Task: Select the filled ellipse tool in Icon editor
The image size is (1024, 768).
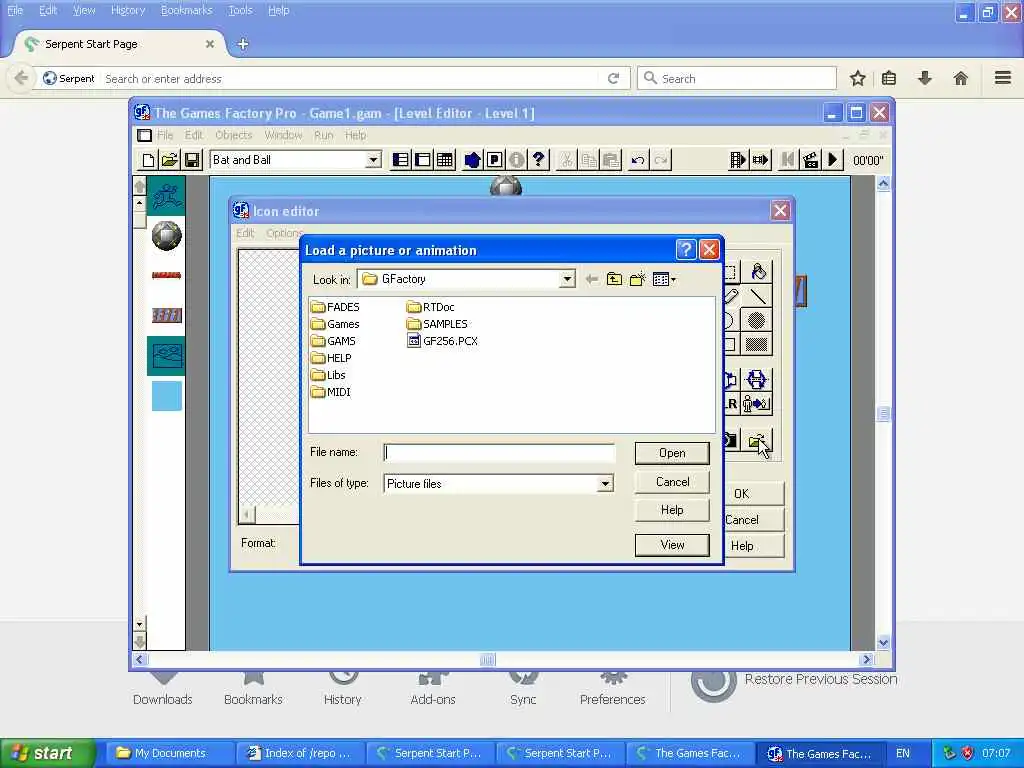Action: coord(757,320)
